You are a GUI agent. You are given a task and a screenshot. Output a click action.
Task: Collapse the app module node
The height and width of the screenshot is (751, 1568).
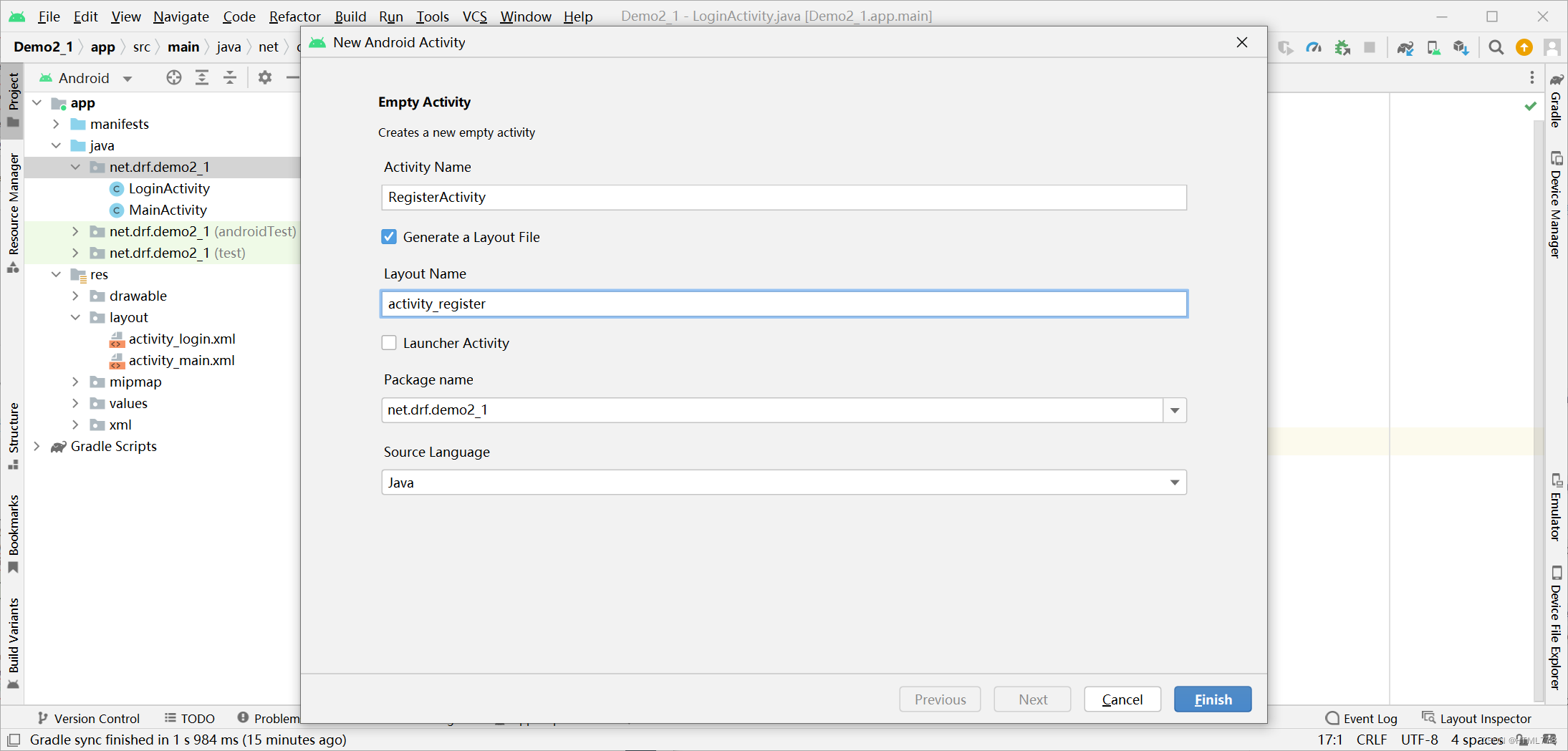click(37, 103)
